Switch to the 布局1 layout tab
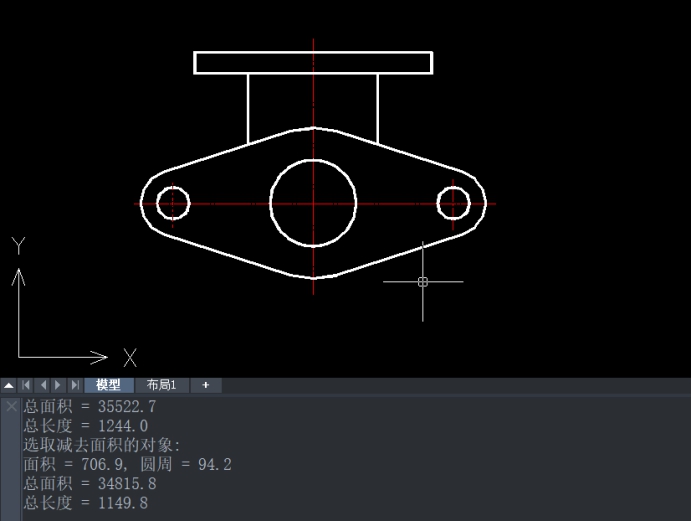This screenshot has height=521, width=692. (x=161, y=385)
